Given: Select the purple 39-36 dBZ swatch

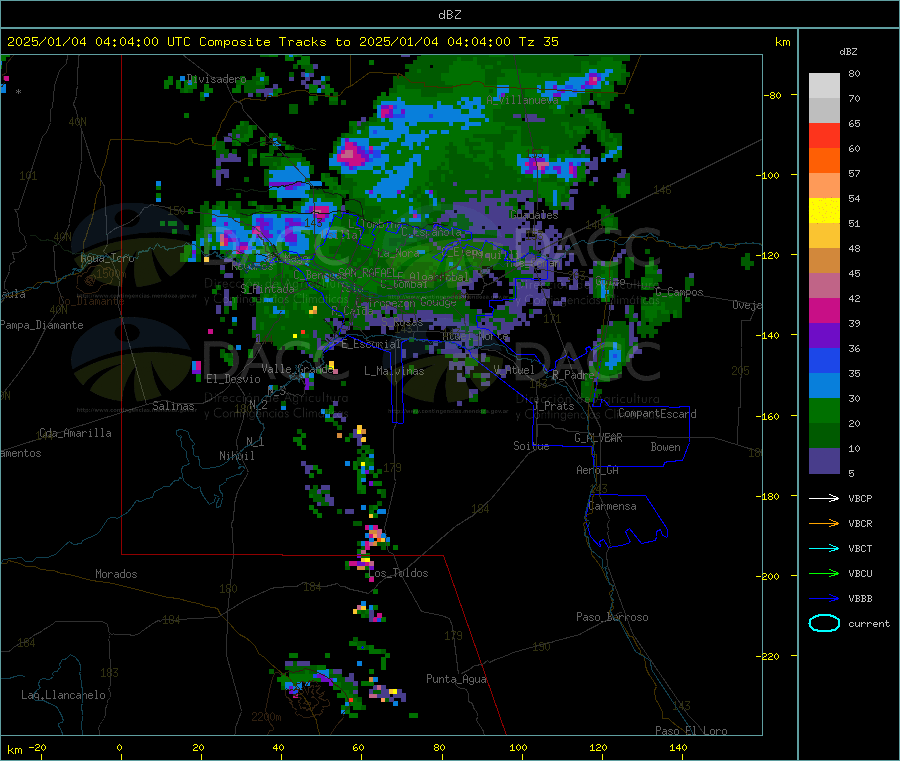Looking at the screenshot, I should click(x=824, y=336).
